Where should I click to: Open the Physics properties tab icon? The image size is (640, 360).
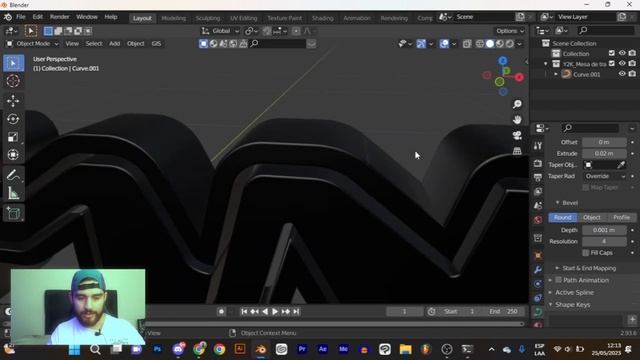click(x=538, y=284)
